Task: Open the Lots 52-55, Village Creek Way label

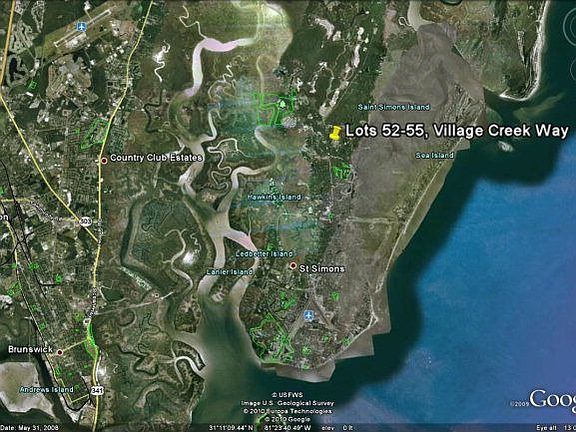Action: pyautogui.click(x=457, y=131)
